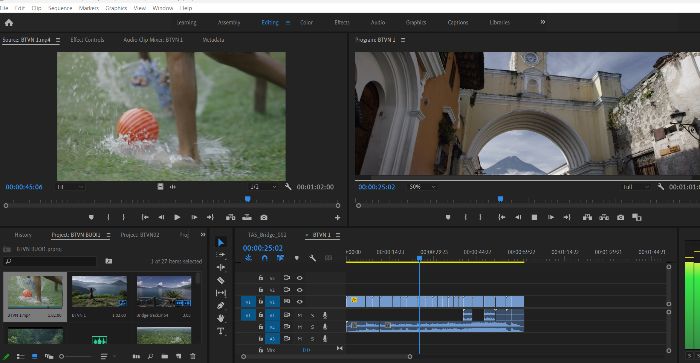Screen dimensions: 700x363
Task: Open Program monitor zoom 50% dropdown
Action: tap(422, 187)
